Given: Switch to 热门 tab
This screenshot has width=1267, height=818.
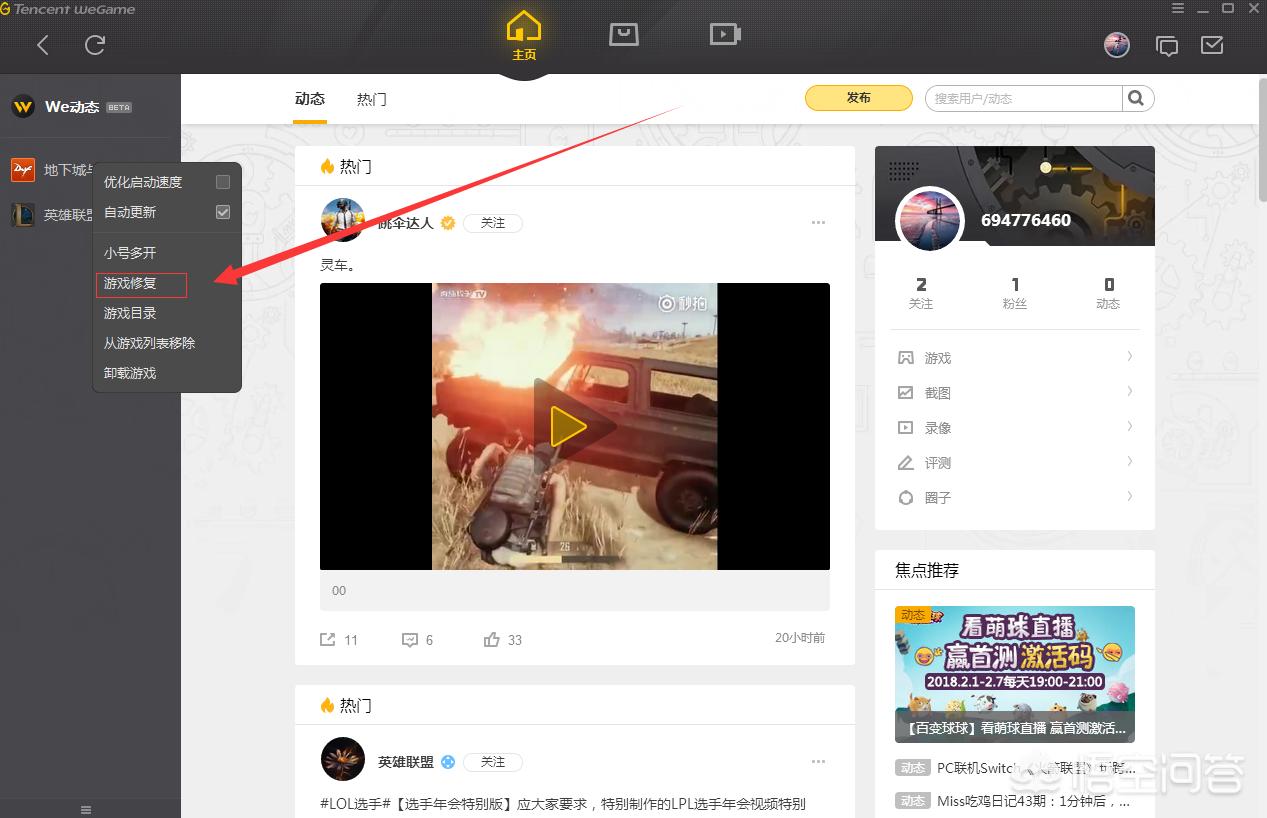Looking at the screenshot, I should 372,99.
